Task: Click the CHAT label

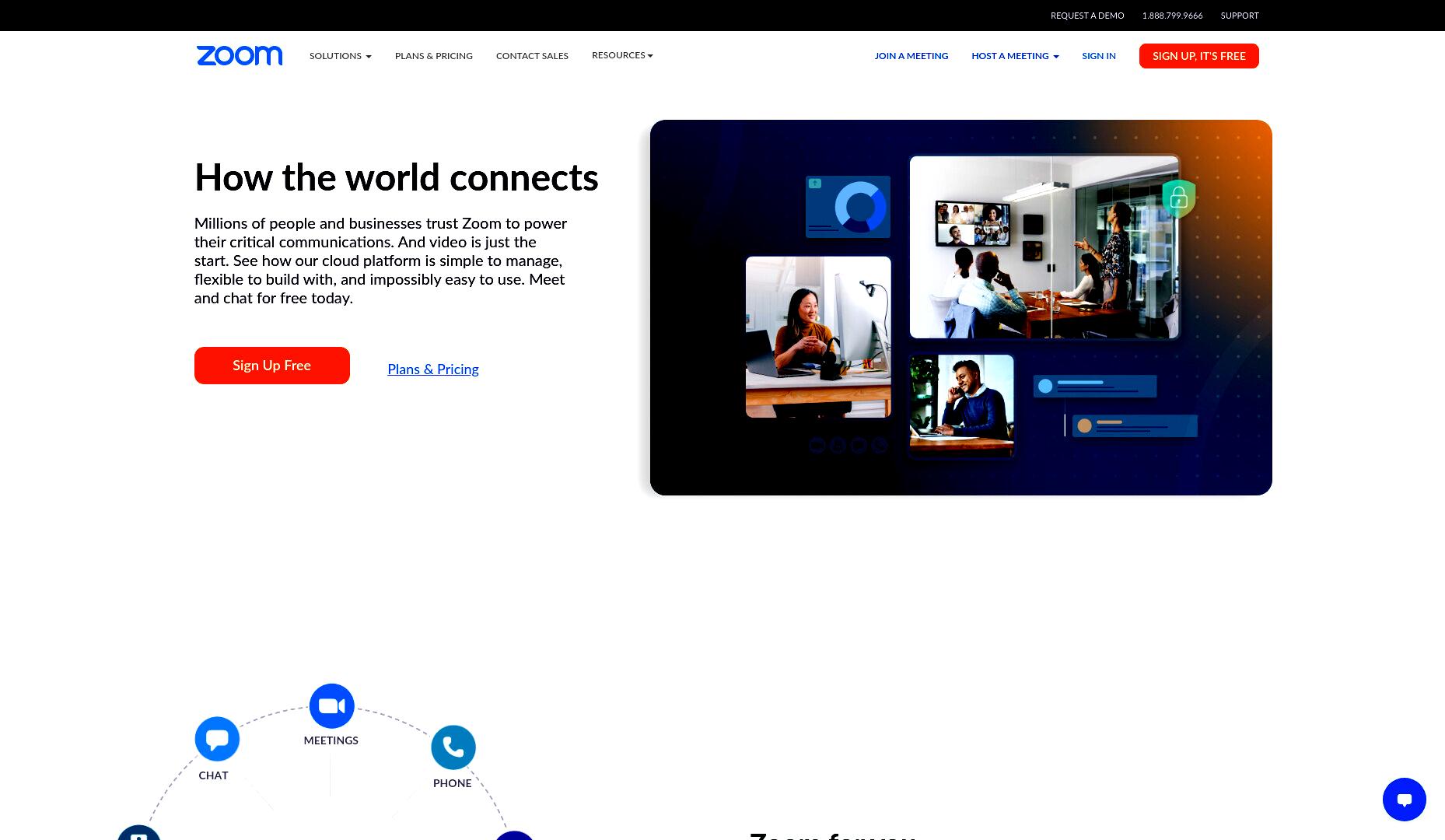Action: point(213,775)
